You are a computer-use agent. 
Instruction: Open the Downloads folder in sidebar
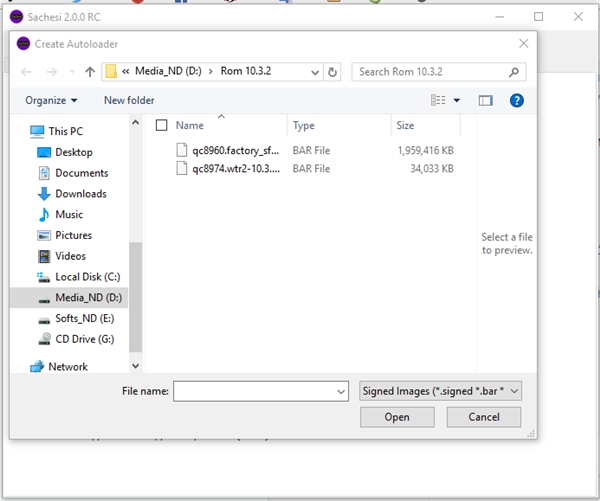80,194
